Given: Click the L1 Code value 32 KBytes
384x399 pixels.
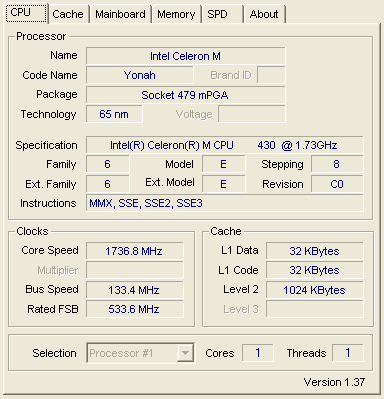Looking at the screenshot, I should [x=315, y=270].
